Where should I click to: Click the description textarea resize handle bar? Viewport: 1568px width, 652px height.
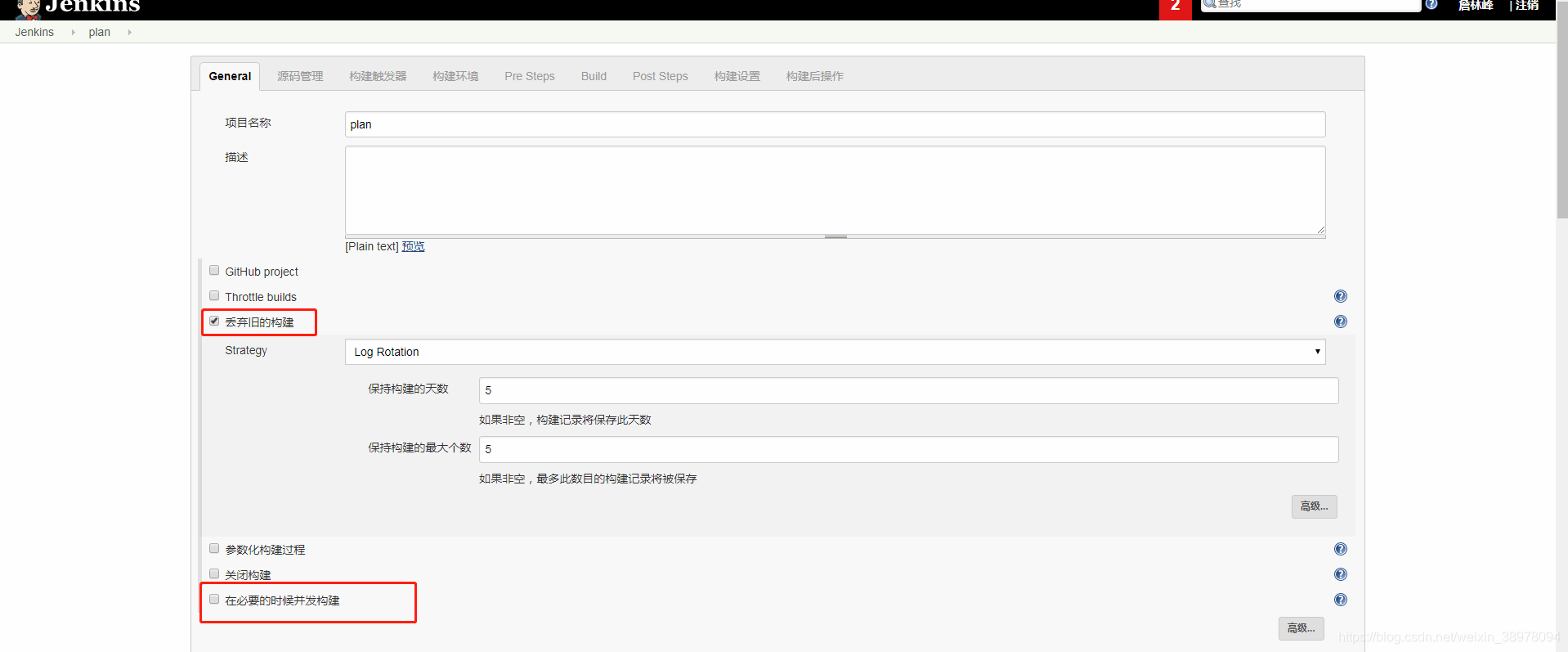(x=835, y=237)
